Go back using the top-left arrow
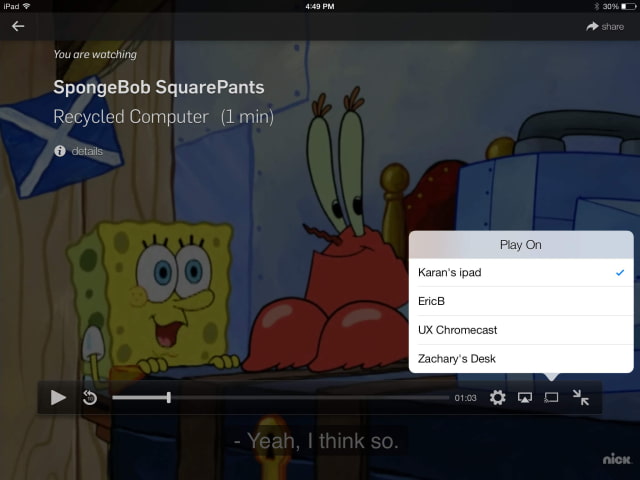This screenshot has height=480, width=640. coord(18,26)
